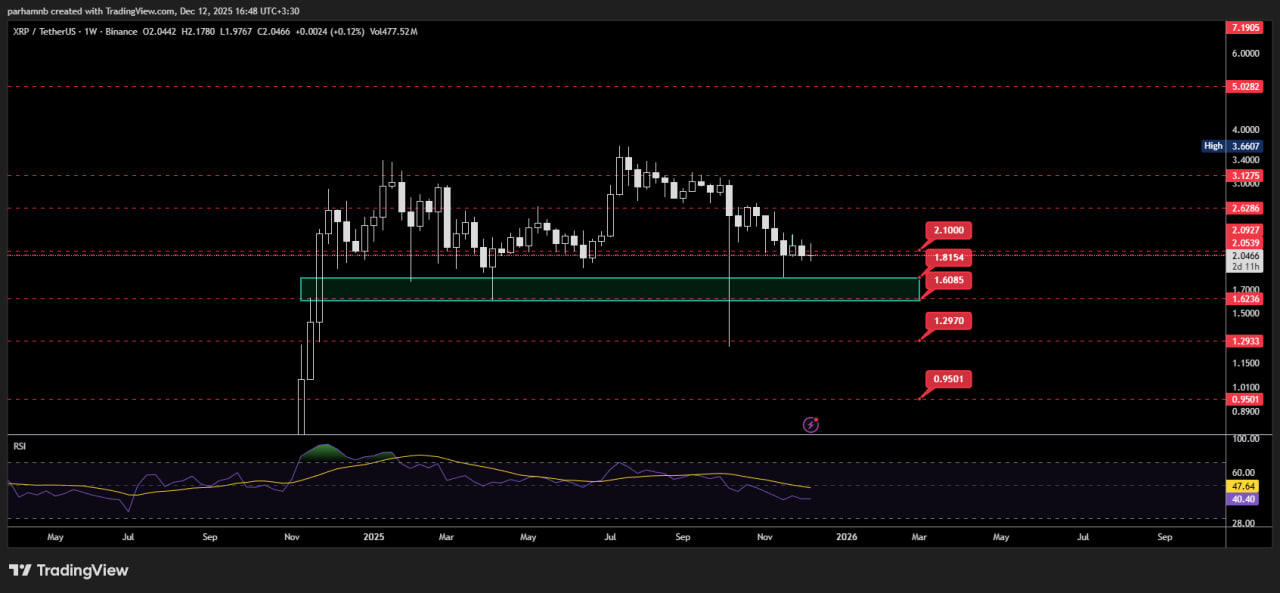Viewport: 1280px width, 593px height.
Task: Click the 1.2970 callout label
Action: [x=948, y=321]
